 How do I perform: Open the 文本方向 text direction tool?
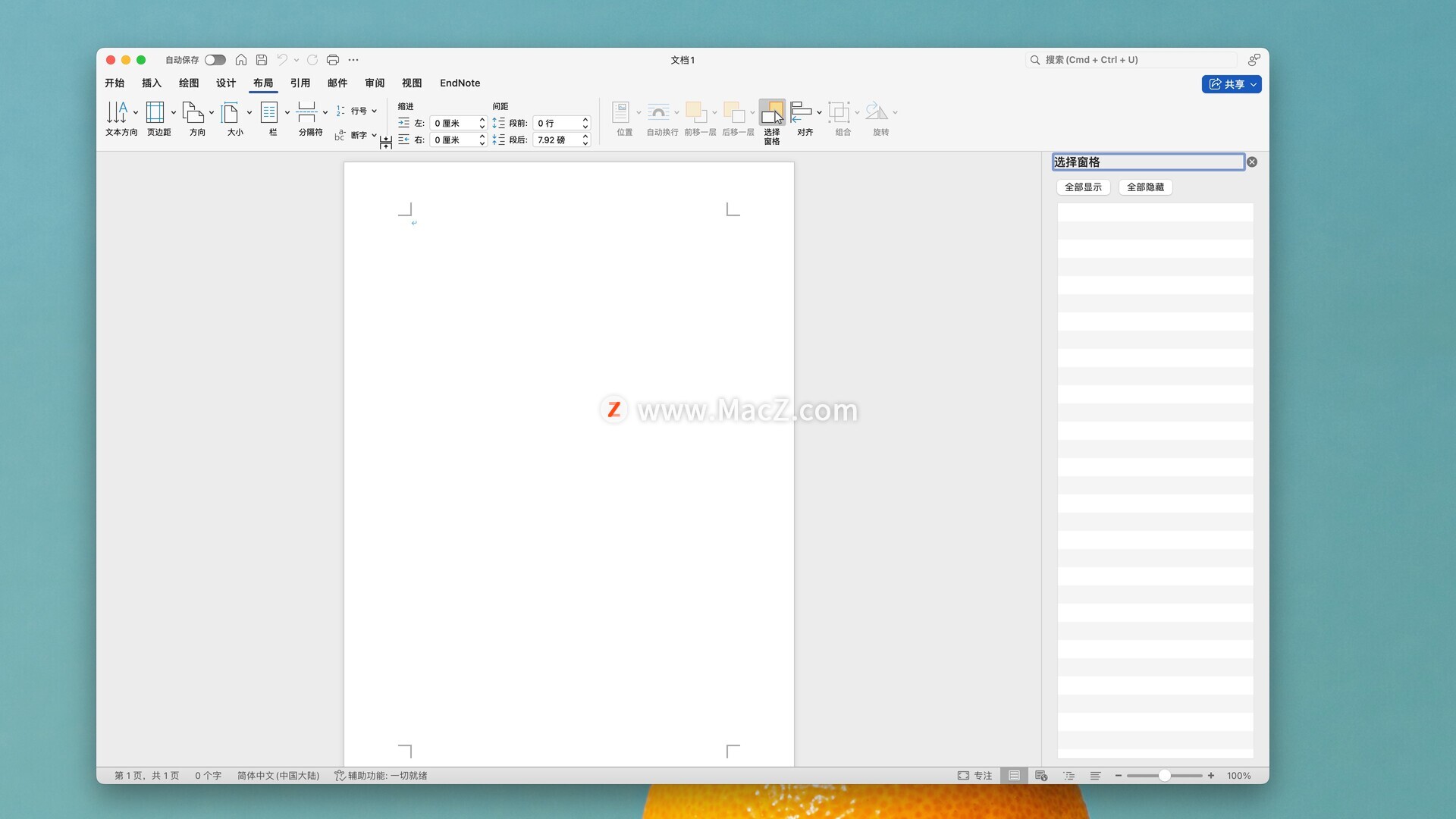[x=121, y=118]
